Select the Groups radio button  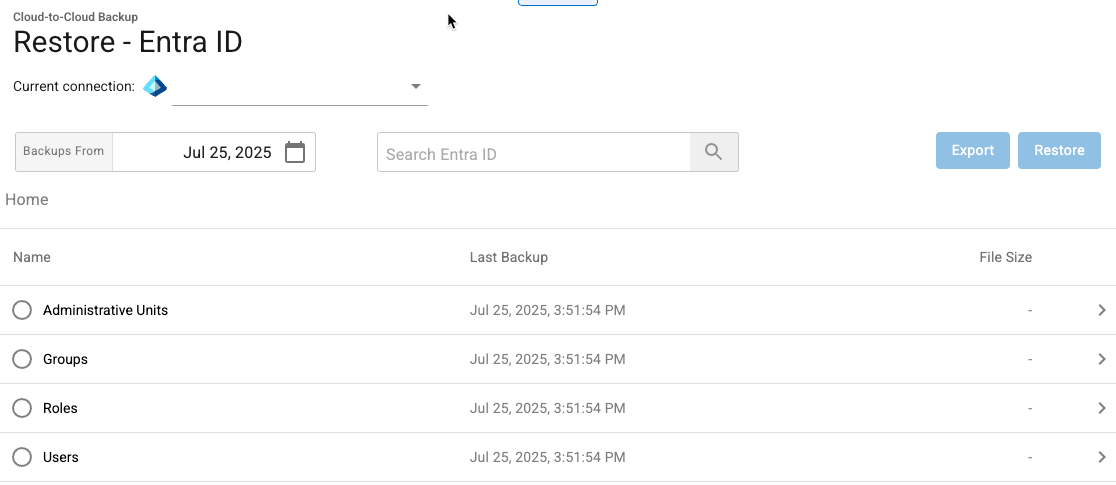(22, 359)
